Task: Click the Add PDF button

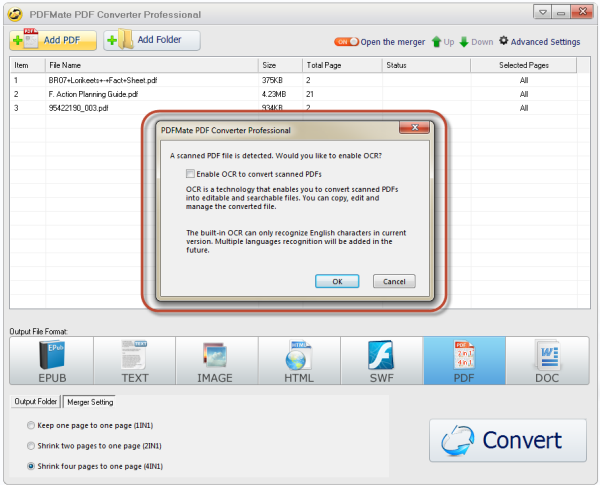Action: pyautogui.click(x=53, y=40)
